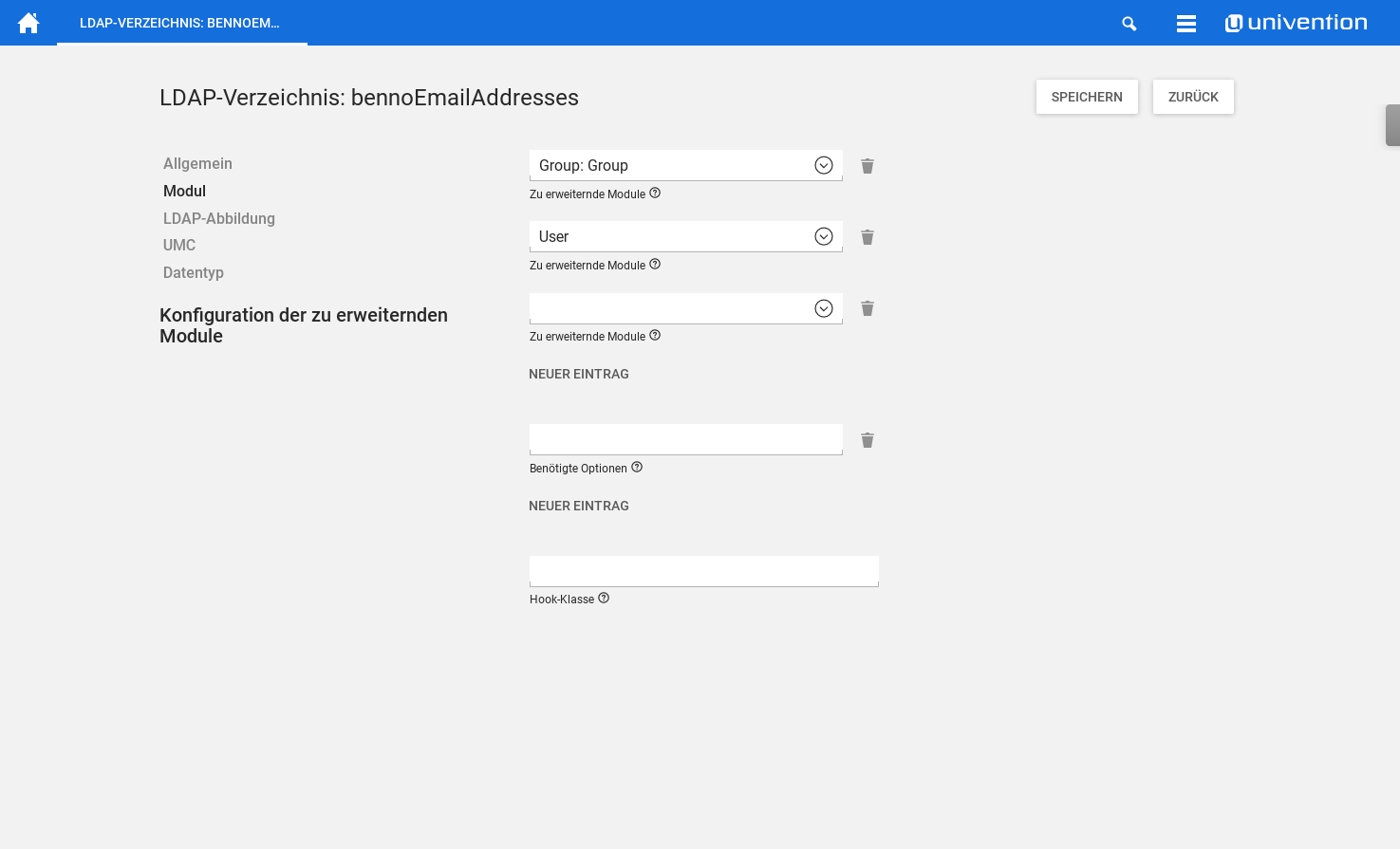Image resolution: width=1400 pixels, height=849 pixels.
Task: Open the Datentyp section
Action: pyautogui.click(x=193, y=272)
